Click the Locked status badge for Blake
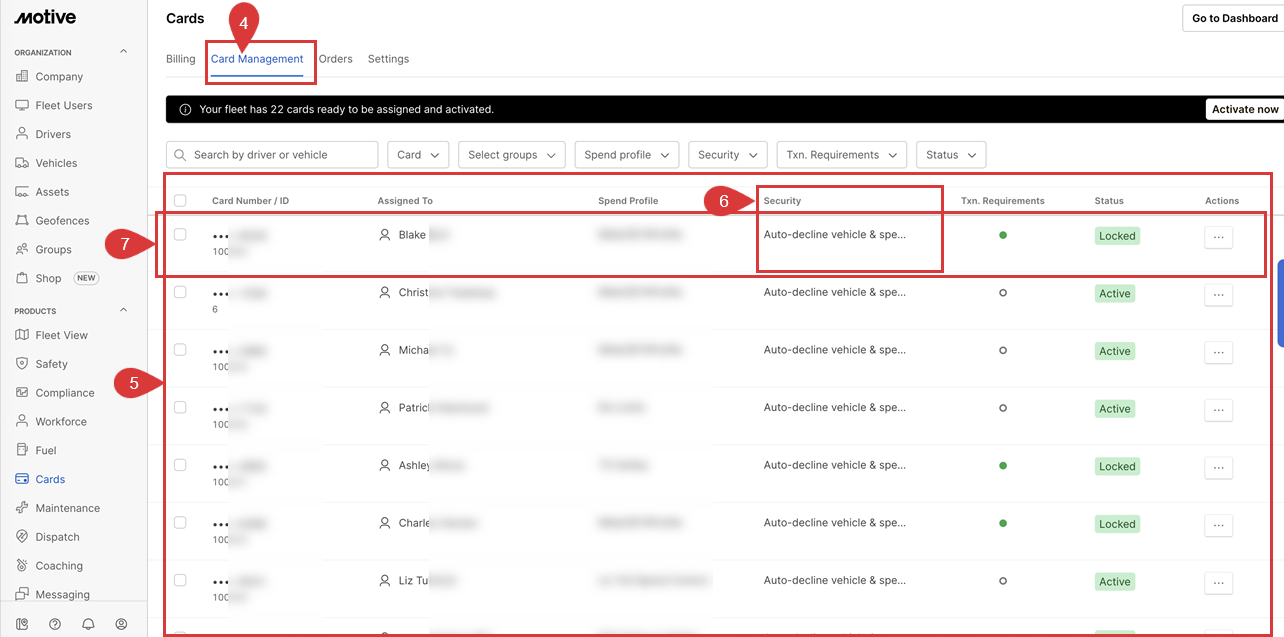The image size is (1284, 637). 1117,236
